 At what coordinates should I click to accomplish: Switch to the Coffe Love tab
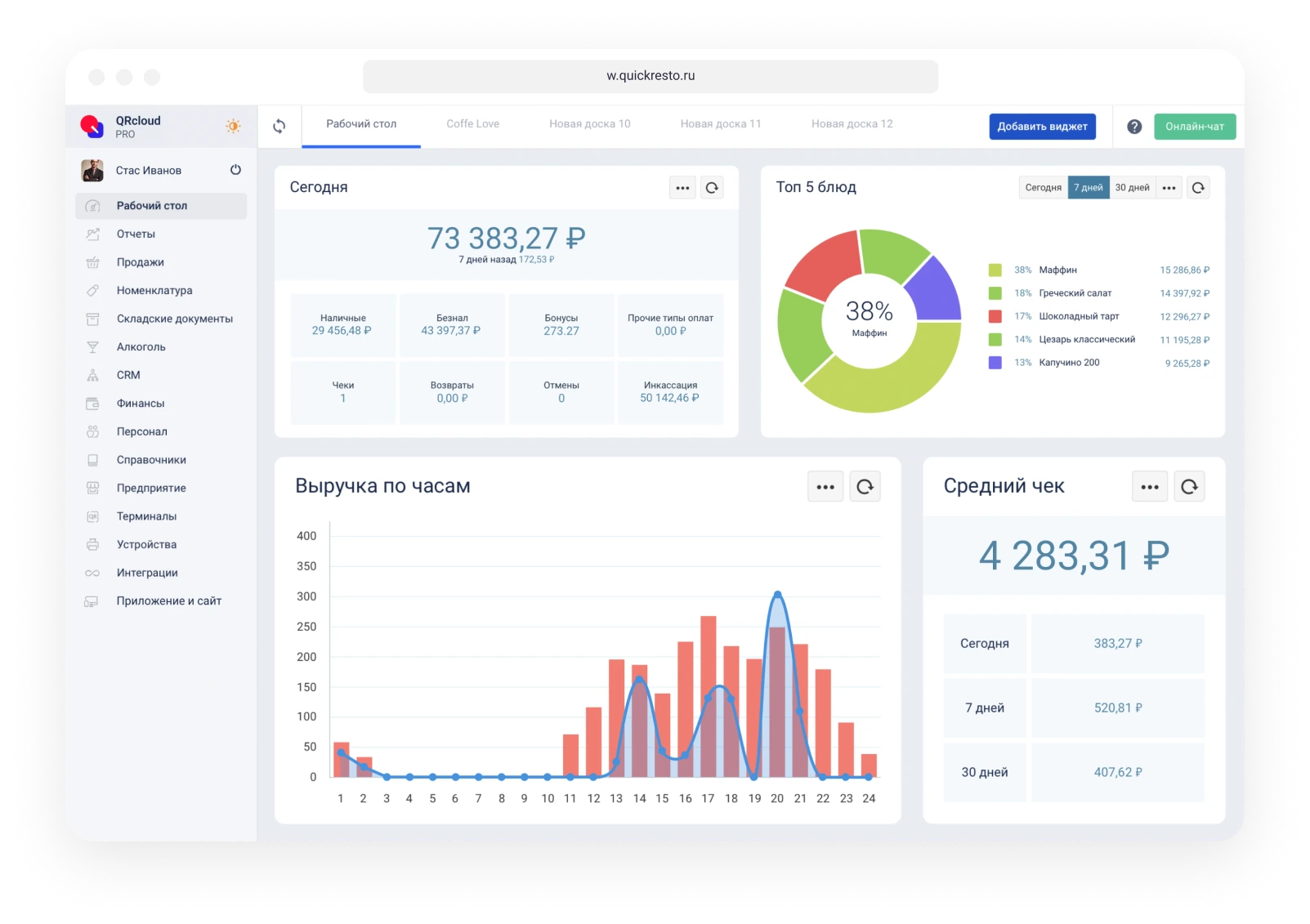pos(472,124)
